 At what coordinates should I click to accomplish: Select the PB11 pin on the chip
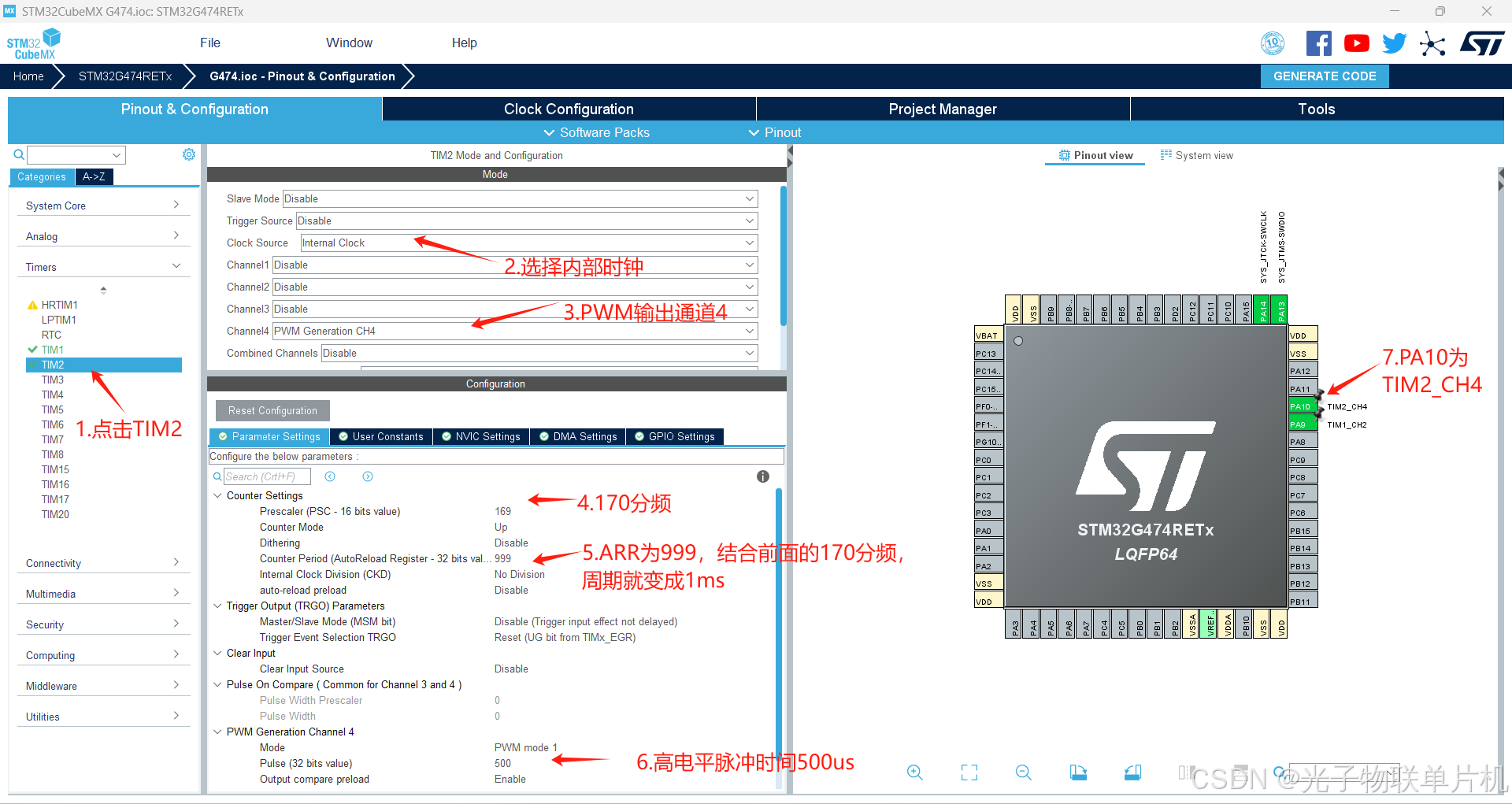click(x=1303, y=602)
